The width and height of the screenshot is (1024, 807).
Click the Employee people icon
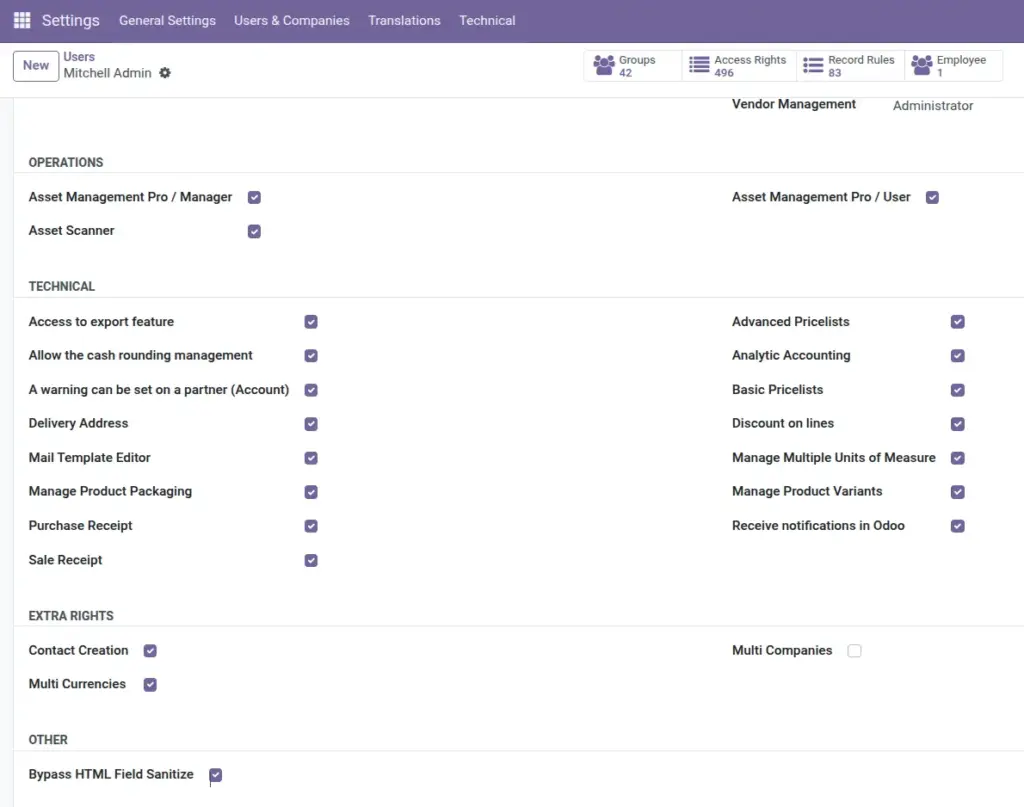point(921,65)
